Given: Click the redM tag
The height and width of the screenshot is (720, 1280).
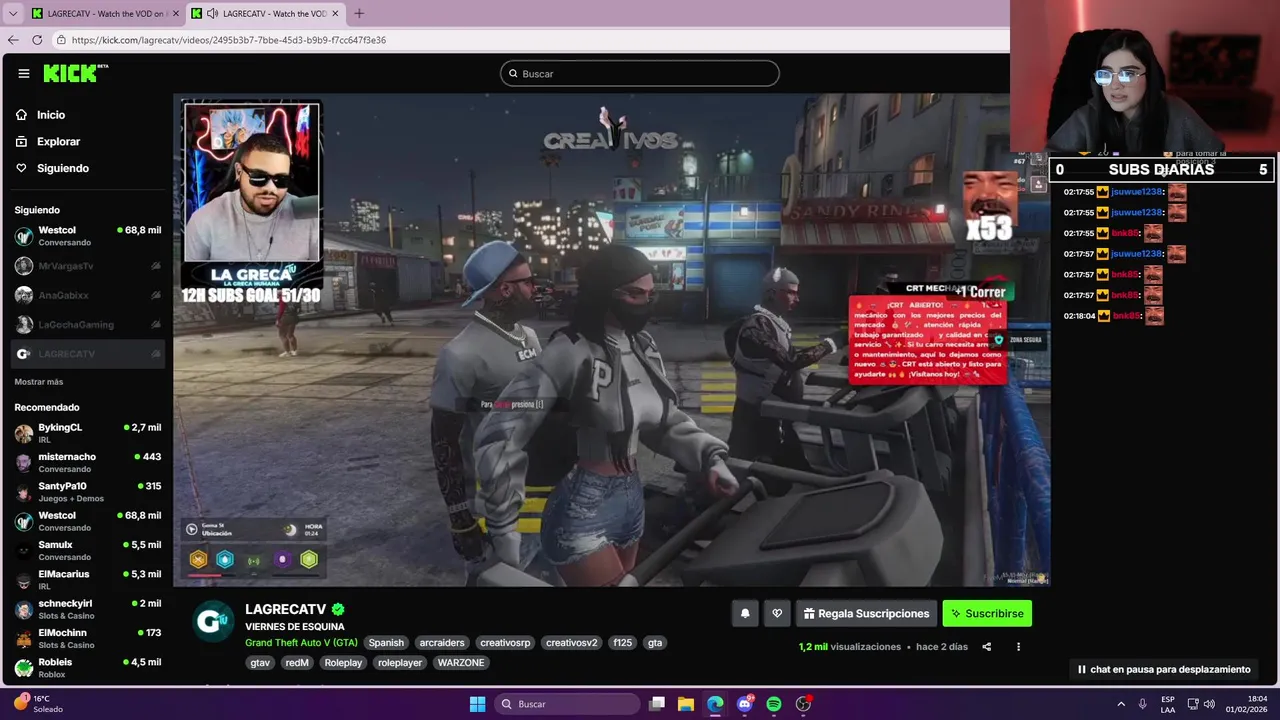Looking at the screenshot, I should tap(297, 663).
